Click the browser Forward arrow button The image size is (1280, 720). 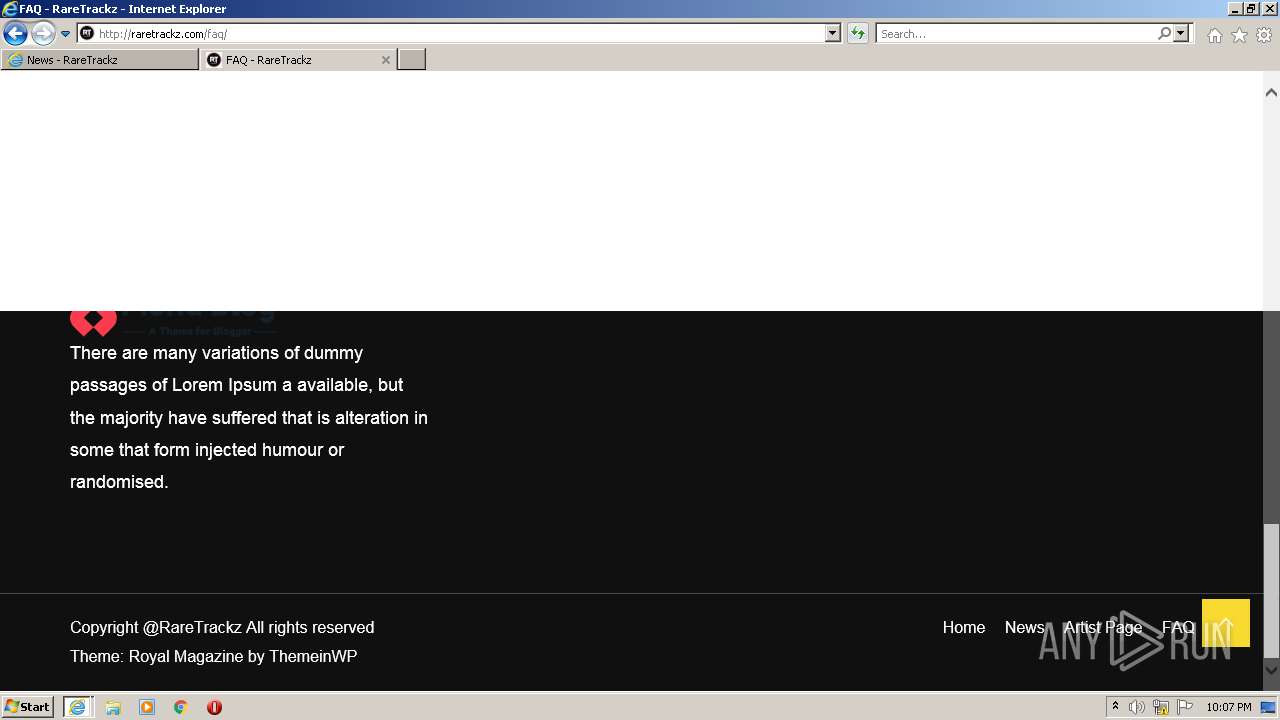(43, 34)
